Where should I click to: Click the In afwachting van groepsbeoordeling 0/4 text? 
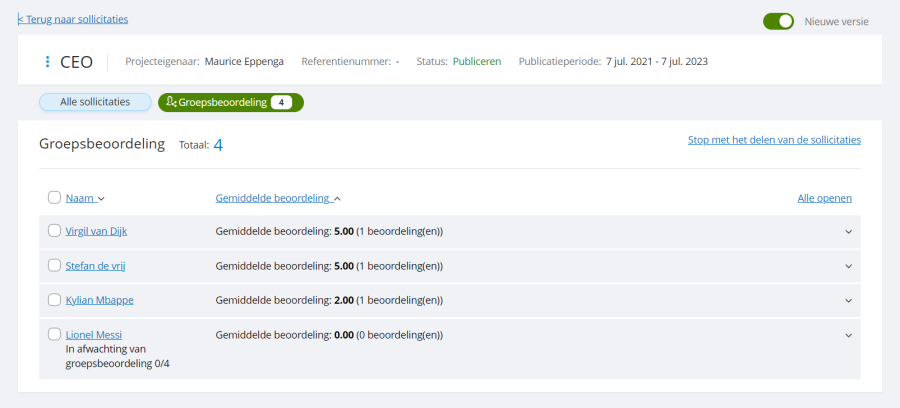pyautogui.click(x=117, y=356)
